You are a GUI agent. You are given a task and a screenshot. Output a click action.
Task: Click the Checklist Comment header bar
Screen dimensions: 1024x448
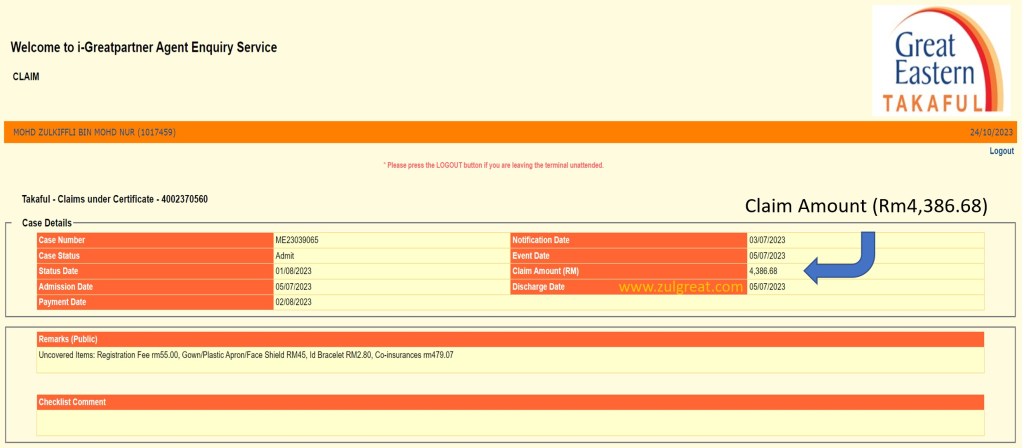pyautogui.click(x=510, y=402)
